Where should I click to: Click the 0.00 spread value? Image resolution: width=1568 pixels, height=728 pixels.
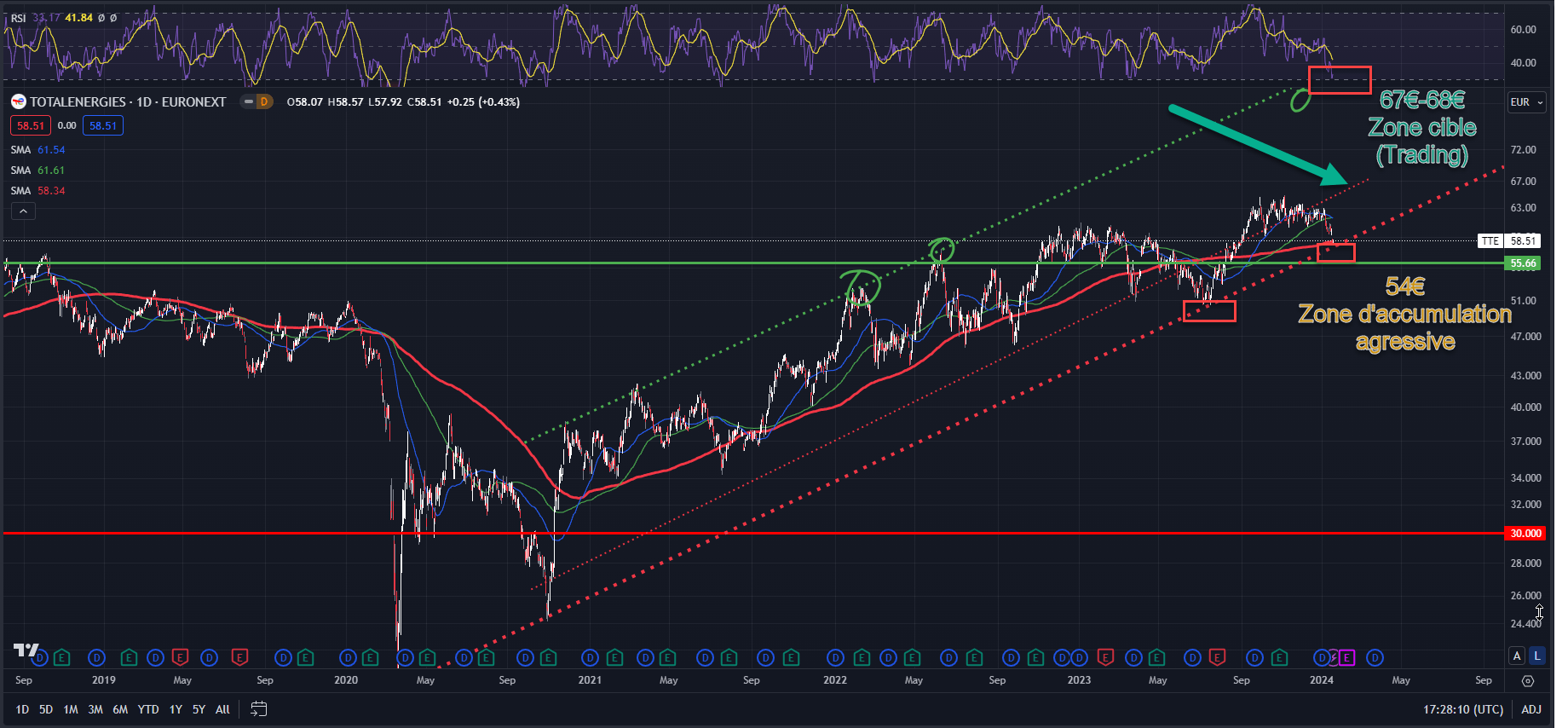pos(66,126)
